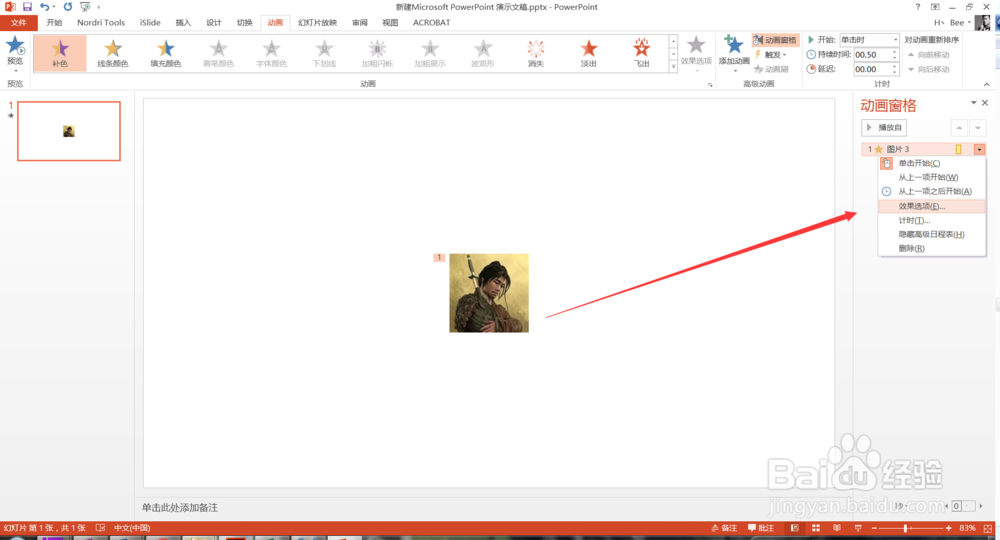
Task: Click the 动画刷 animation painter
Action: pos(772,69)
